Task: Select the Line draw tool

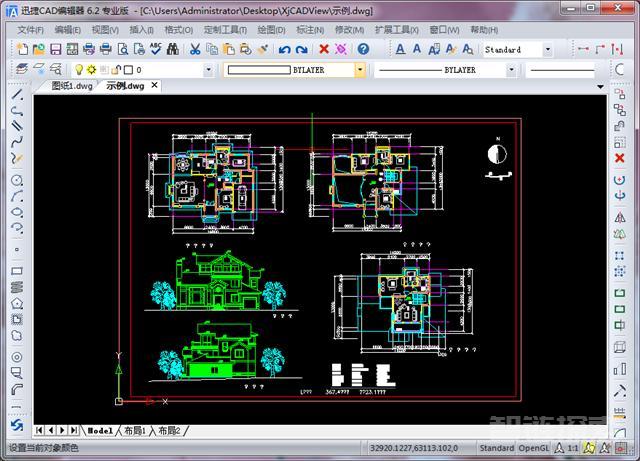Action: 17,95
